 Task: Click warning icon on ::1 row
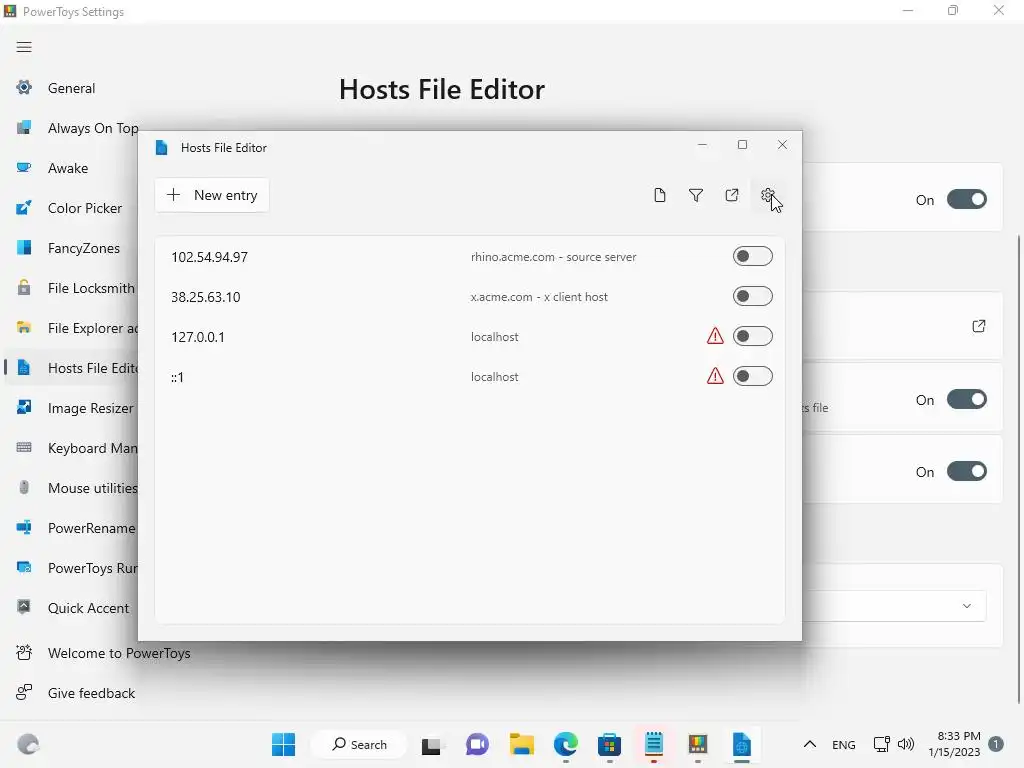(x=715, y=376)
